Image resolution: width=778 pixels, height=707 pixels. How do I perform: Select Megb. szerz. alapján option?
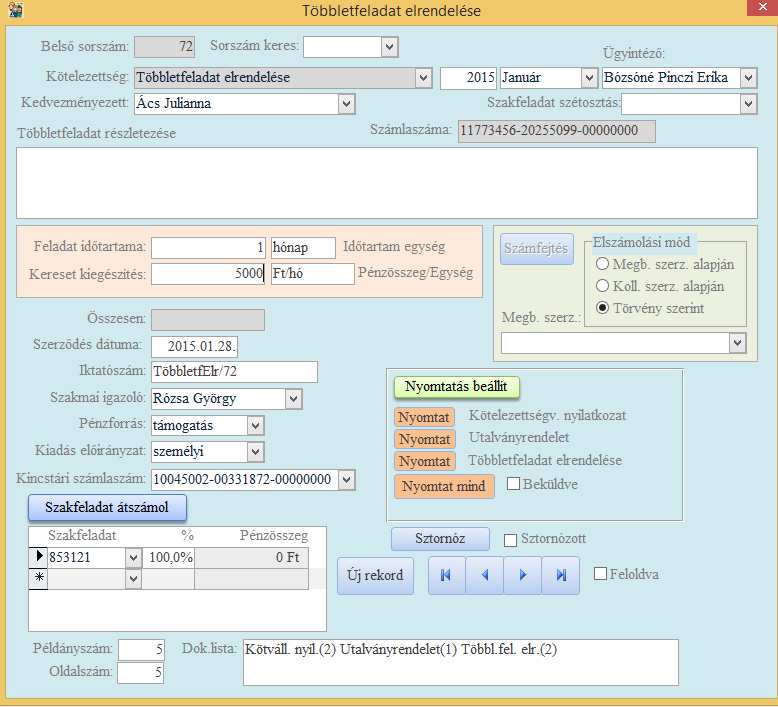click(602, 264)
